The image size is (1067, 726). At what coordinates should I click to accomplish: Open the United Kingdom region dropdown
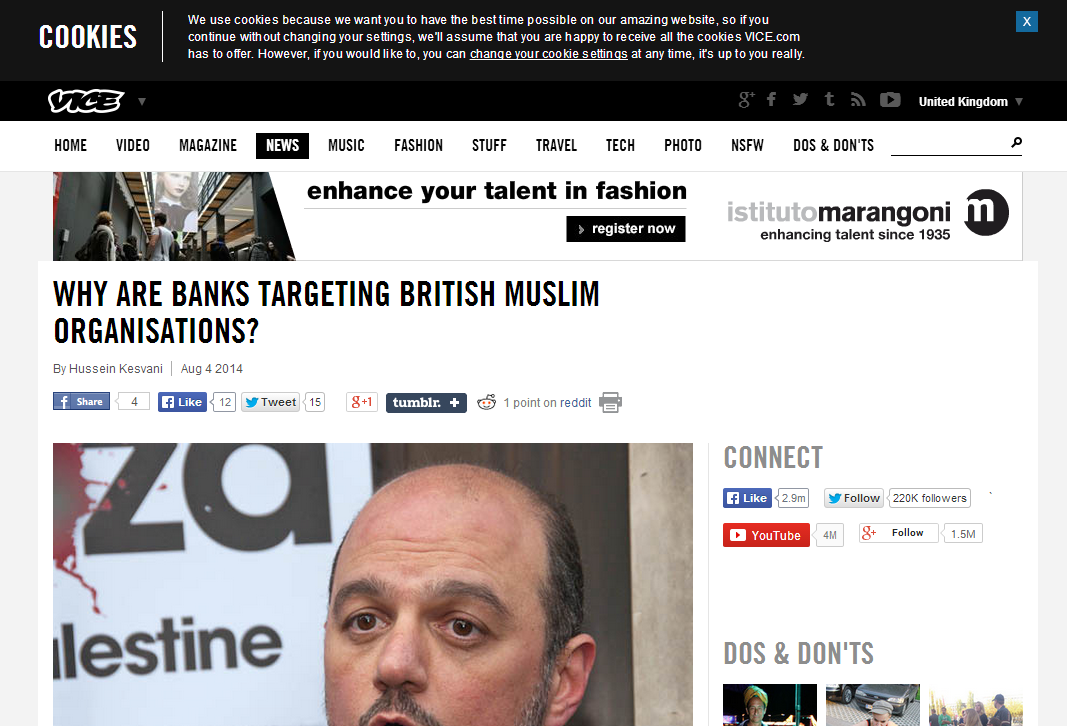coord(970,101)
